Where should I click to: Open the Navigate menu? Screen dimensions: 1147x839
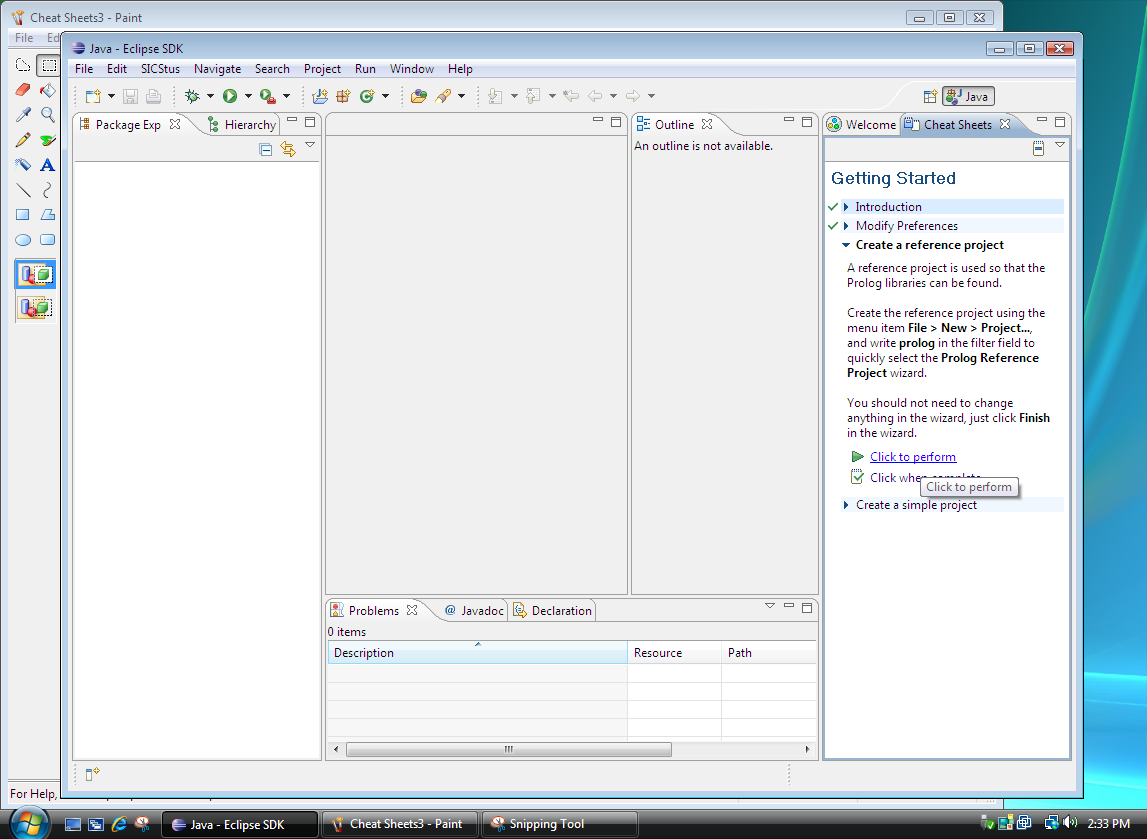point(217,69)
